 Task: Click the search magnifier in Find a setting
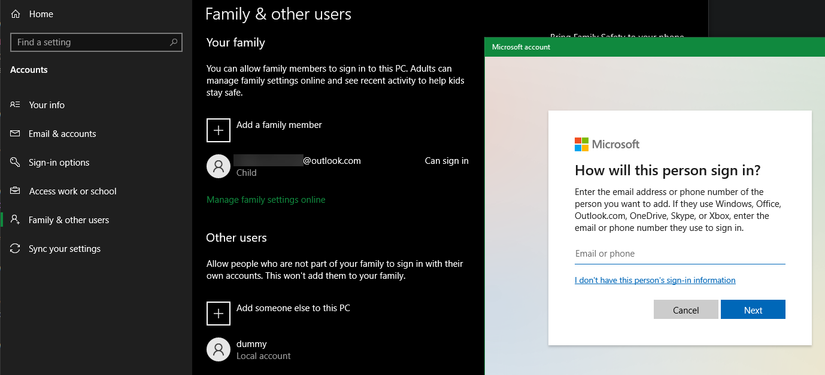pos(174,42)
